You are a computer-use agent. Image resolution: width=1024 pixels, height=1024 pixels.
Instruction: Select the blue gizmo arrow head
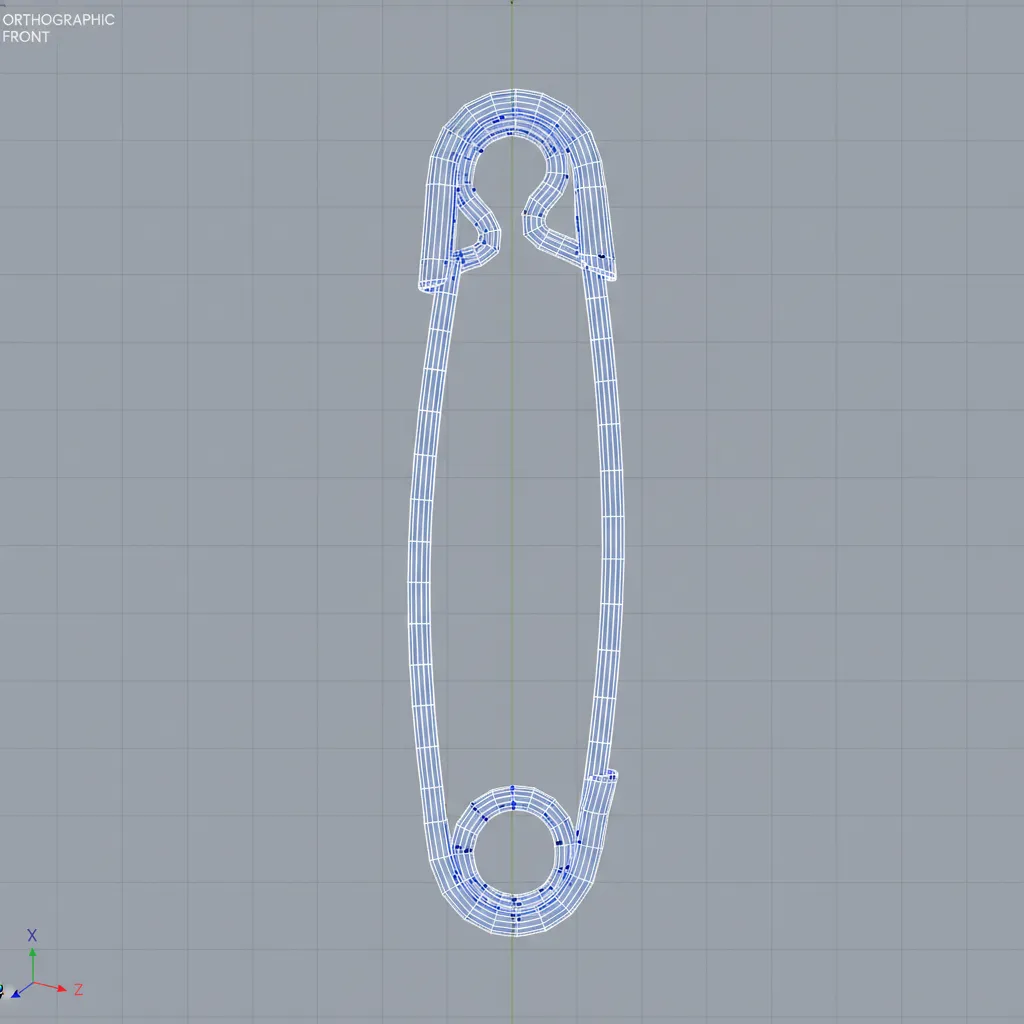tap(15, 994)
